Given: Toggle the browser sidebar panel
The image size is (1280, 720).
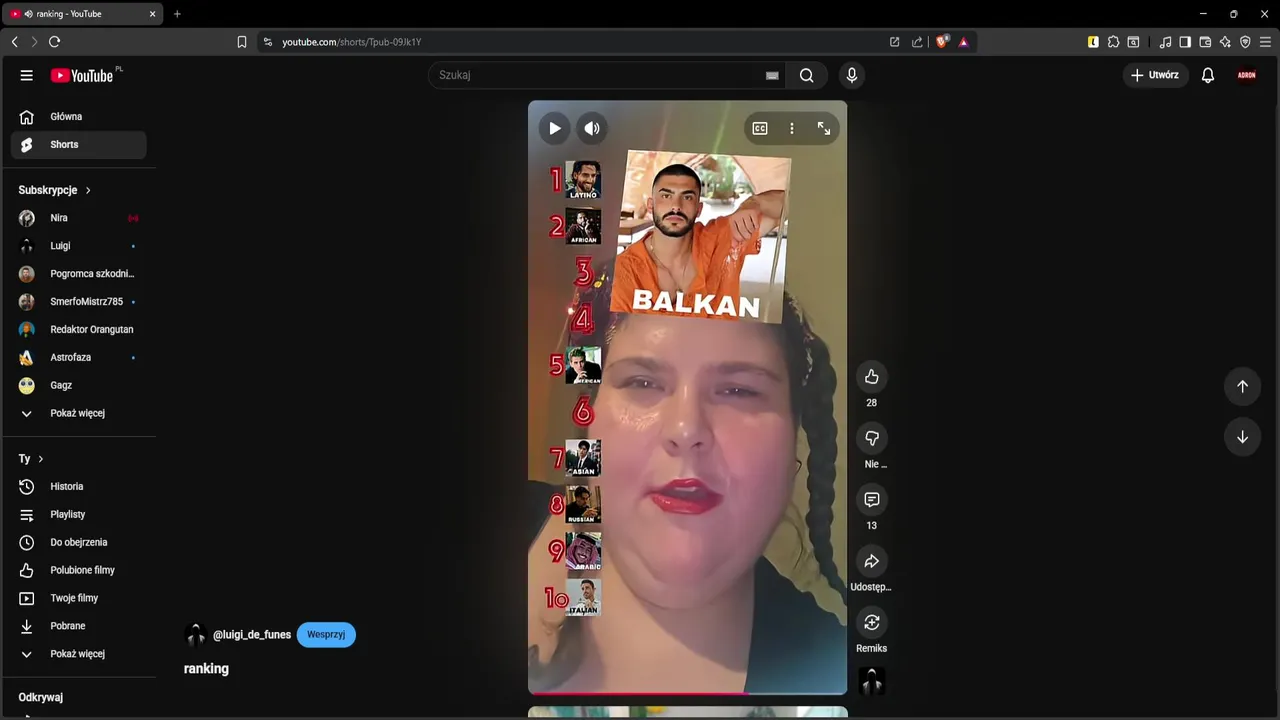Looking at the screenshot, I should point(1185,42).
